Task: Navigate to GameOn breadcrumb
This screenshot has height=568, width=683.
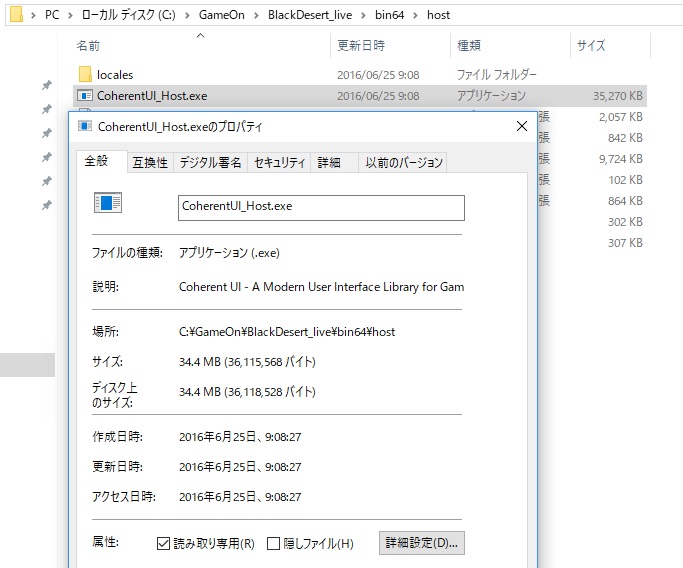Action: click(x=222, y=15)
